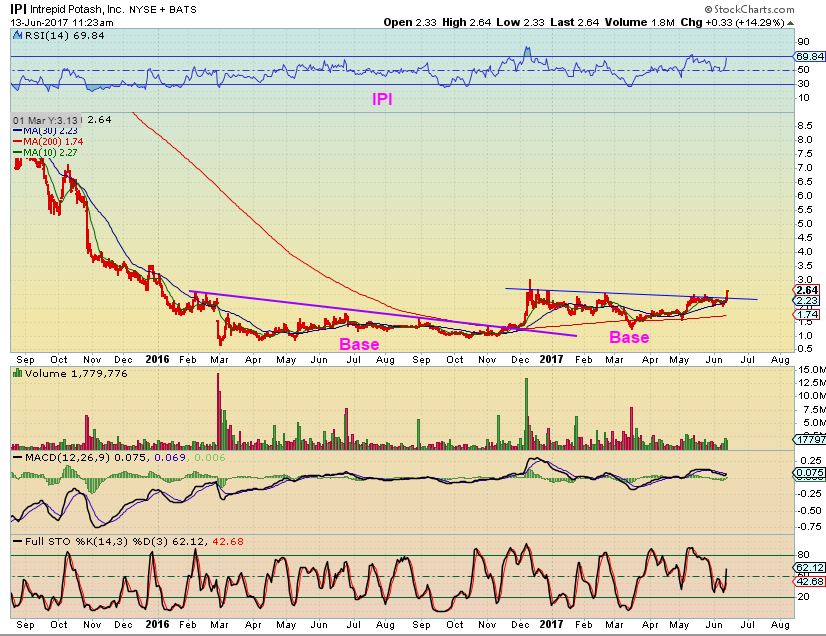Image resolution: width=826 pixels, height=636 pixels.
Task: Click the 2.64 last-price tag on the price axis
Action: 807,290
